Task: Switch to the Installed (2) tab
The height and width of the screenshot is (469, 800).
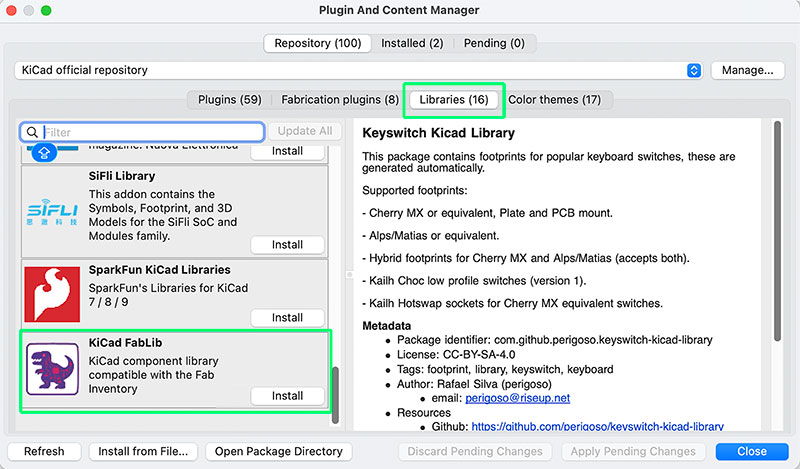Action: click(412, 43)
